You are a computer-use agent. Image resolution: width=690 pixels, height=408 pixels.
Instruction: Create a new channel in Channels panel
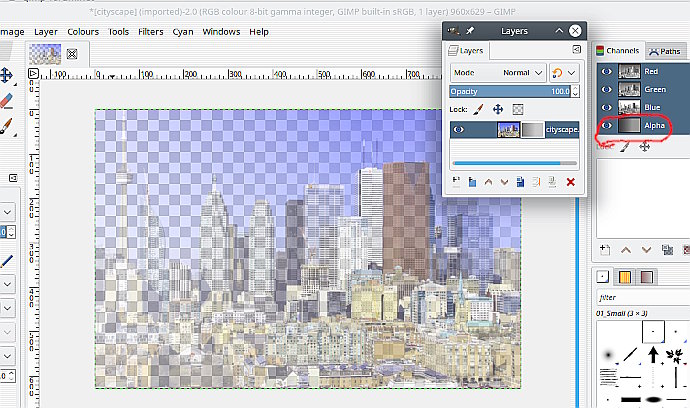pos(605,250)
